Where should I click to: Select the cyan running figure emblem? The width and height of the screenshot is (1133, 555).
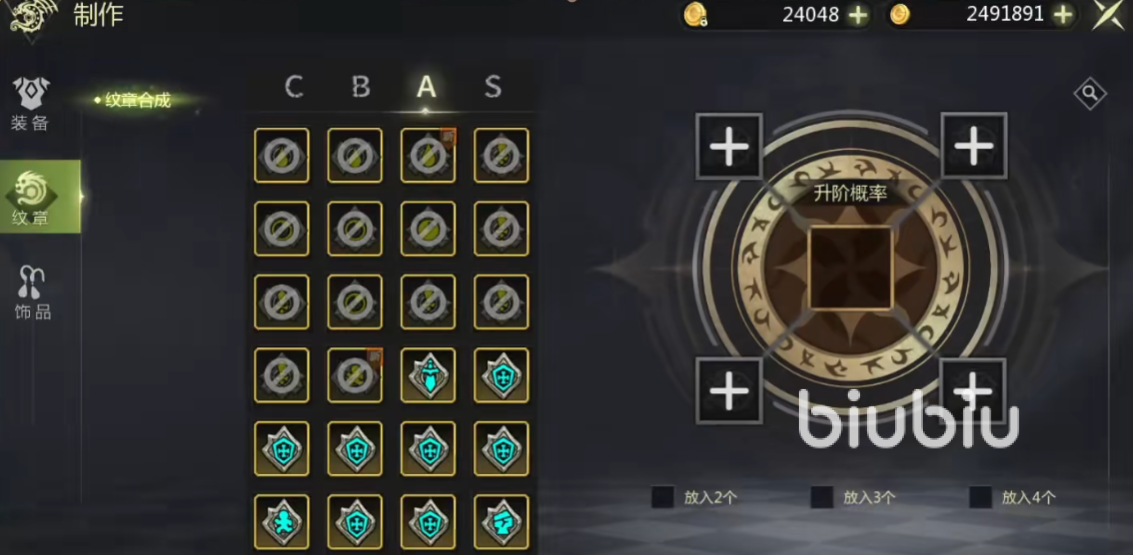282,522
